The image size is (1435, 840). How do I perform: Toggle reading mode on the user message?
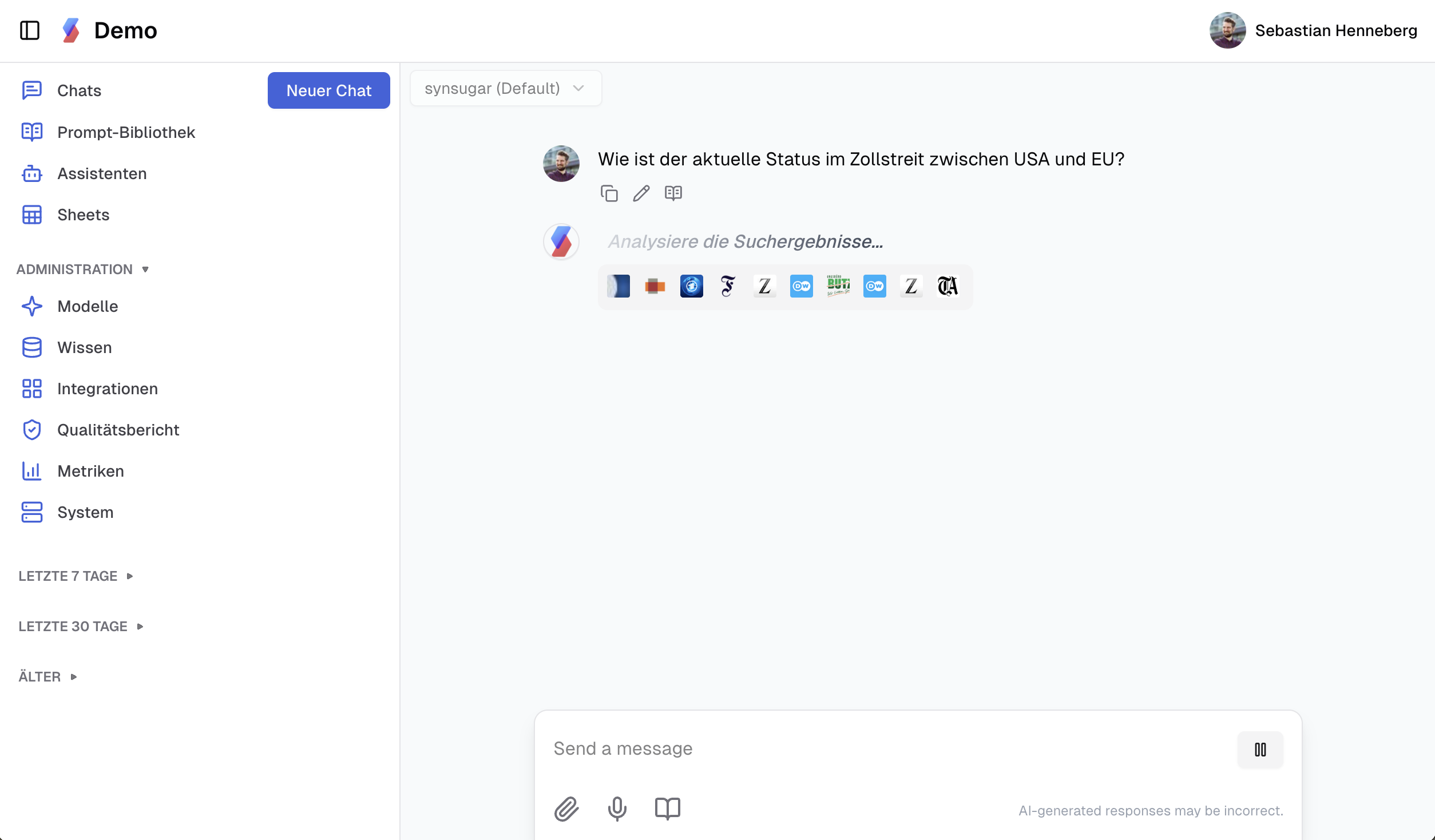pyautogui.click(x=673, y=193)
